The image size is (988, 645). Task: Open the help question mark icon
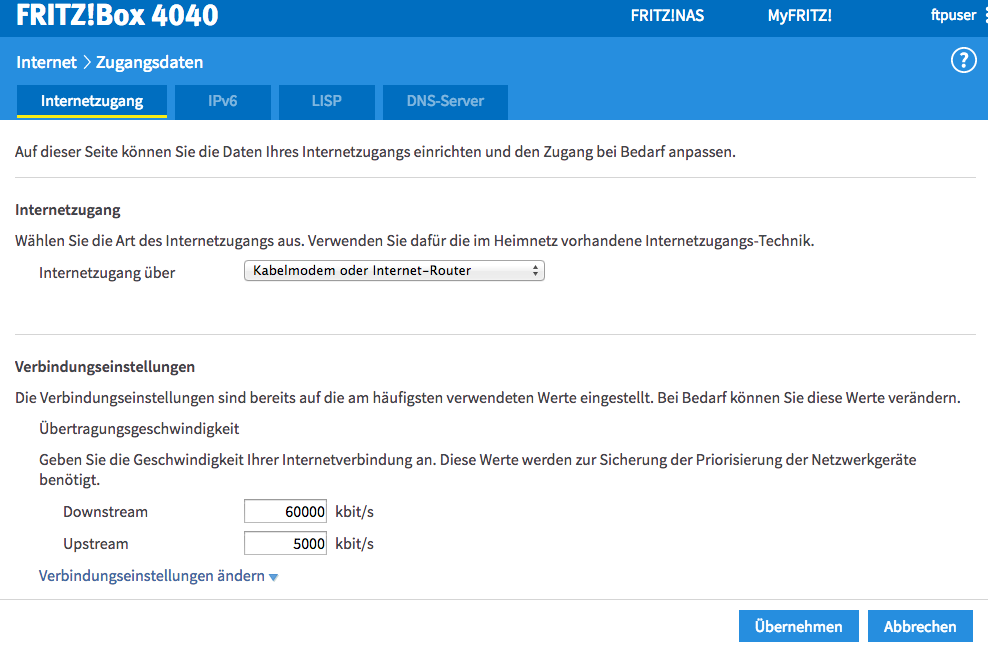click(963, 60)
